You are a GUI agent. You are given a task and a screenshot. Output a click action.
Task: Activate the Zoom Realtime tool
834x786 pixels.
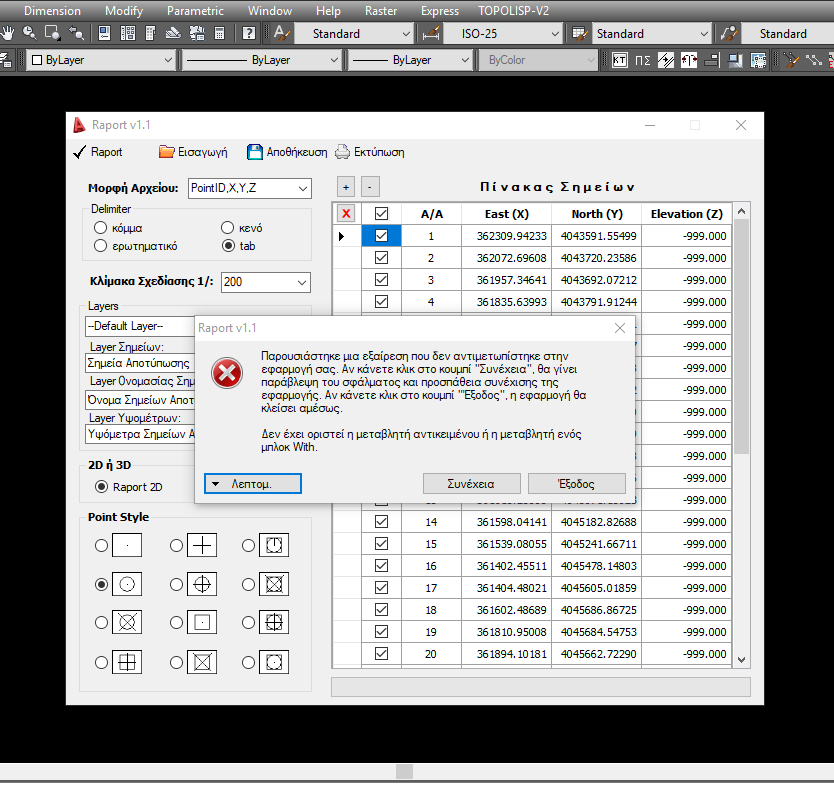(30, 34)
